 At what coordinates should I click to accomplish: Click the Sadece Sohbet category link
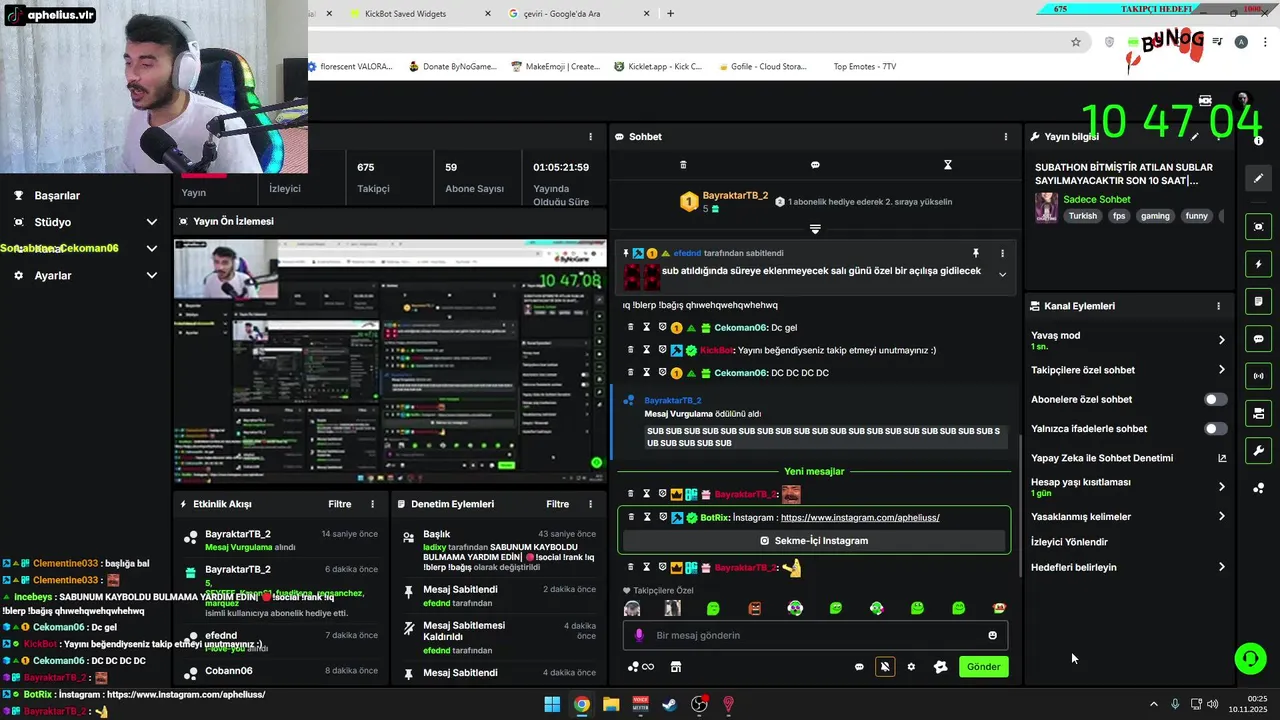(x=1096, y=200)
